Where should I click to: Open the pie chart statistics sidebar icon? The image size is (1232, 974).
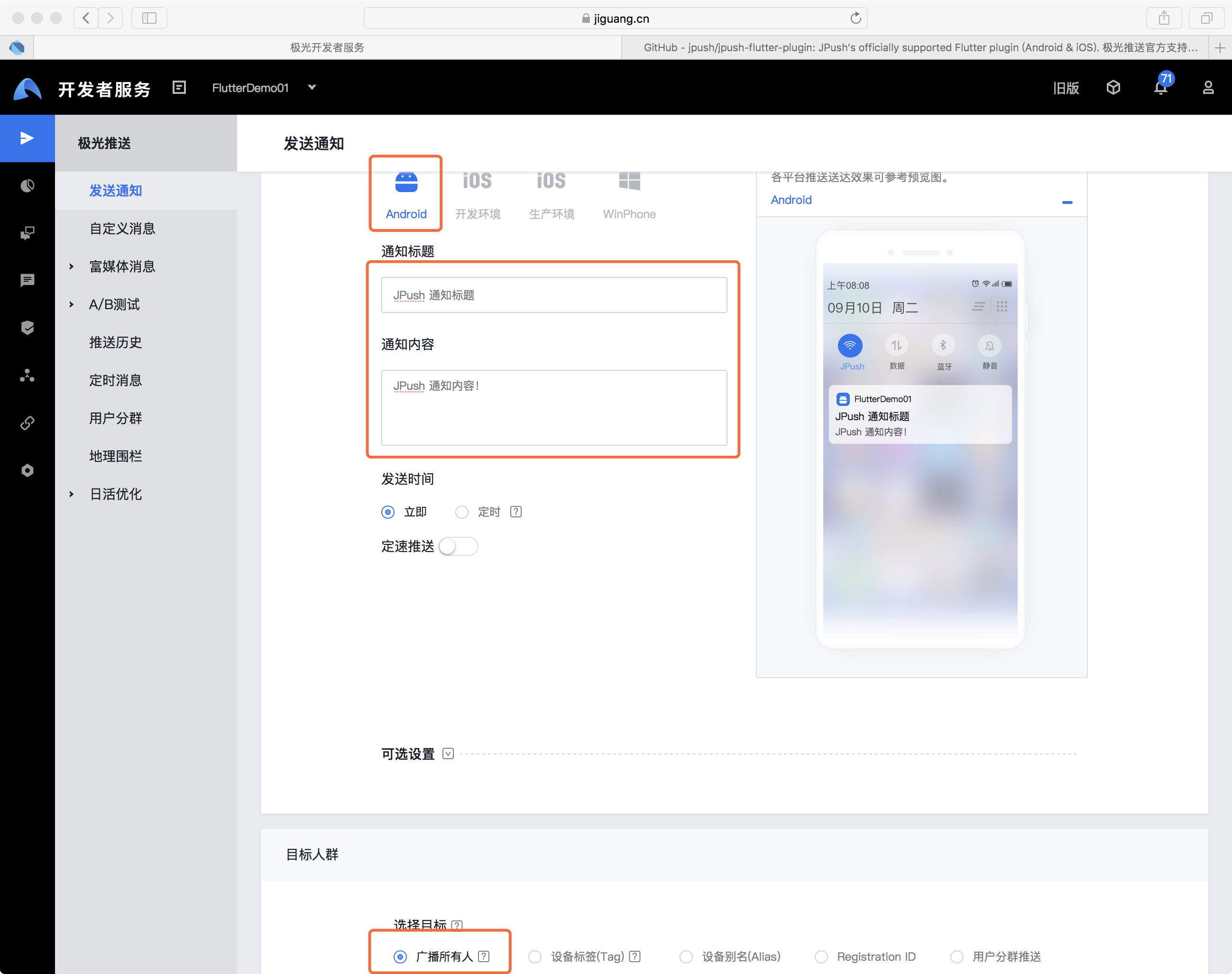click(28, 185)
